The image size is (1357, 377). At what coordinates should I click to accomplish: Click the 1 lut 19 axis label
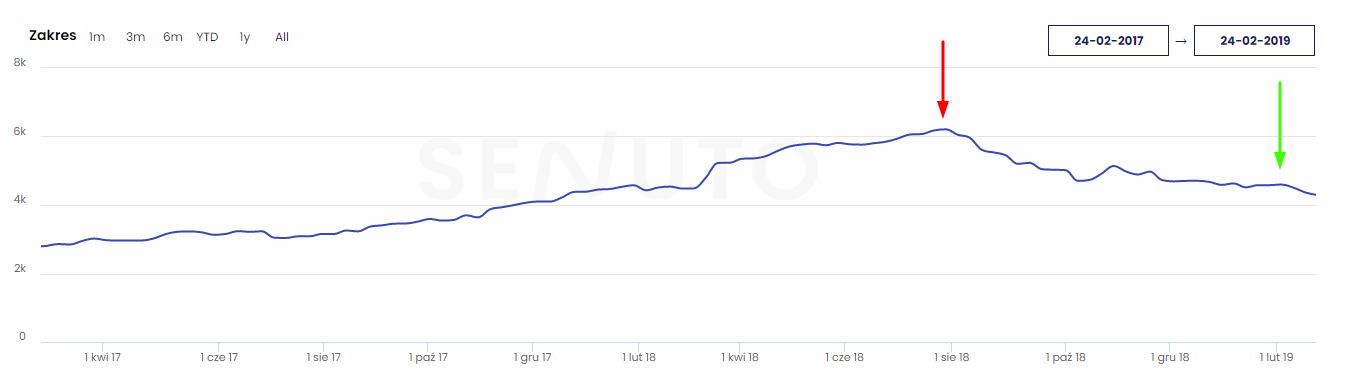[1276, 356]
